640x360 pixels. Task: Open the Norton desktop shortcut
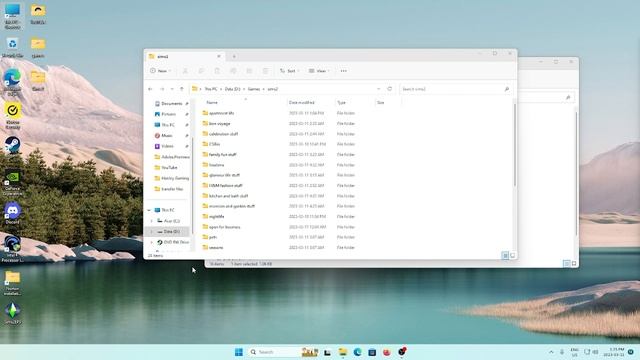coord(13,116)
